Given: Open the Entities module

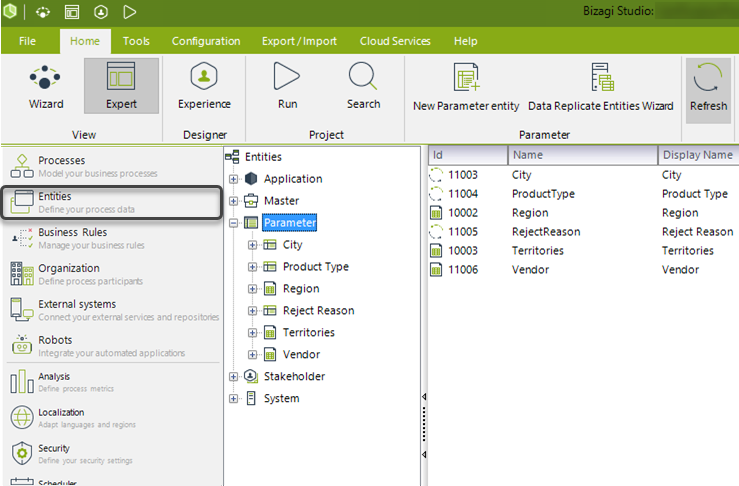Looking at the screenshot, I should [112, 202].
